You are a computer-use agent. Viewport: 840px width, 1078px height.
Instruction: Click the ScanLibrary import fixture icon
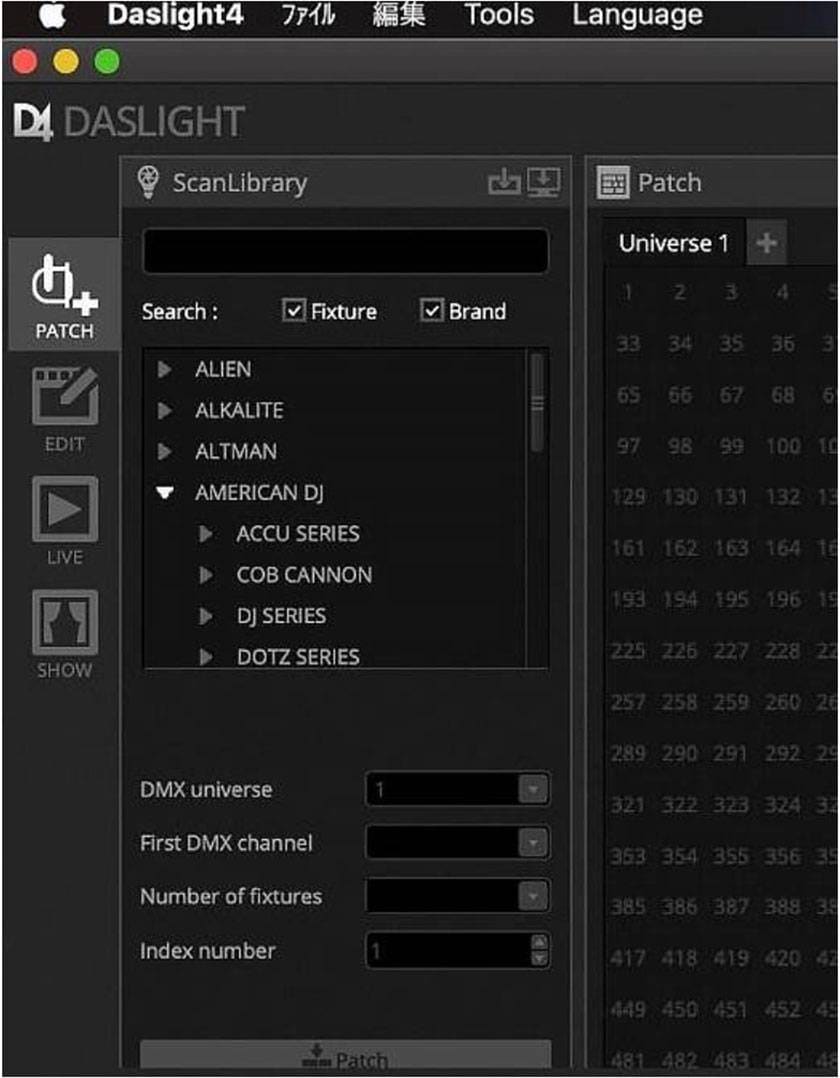pos(504,182)
